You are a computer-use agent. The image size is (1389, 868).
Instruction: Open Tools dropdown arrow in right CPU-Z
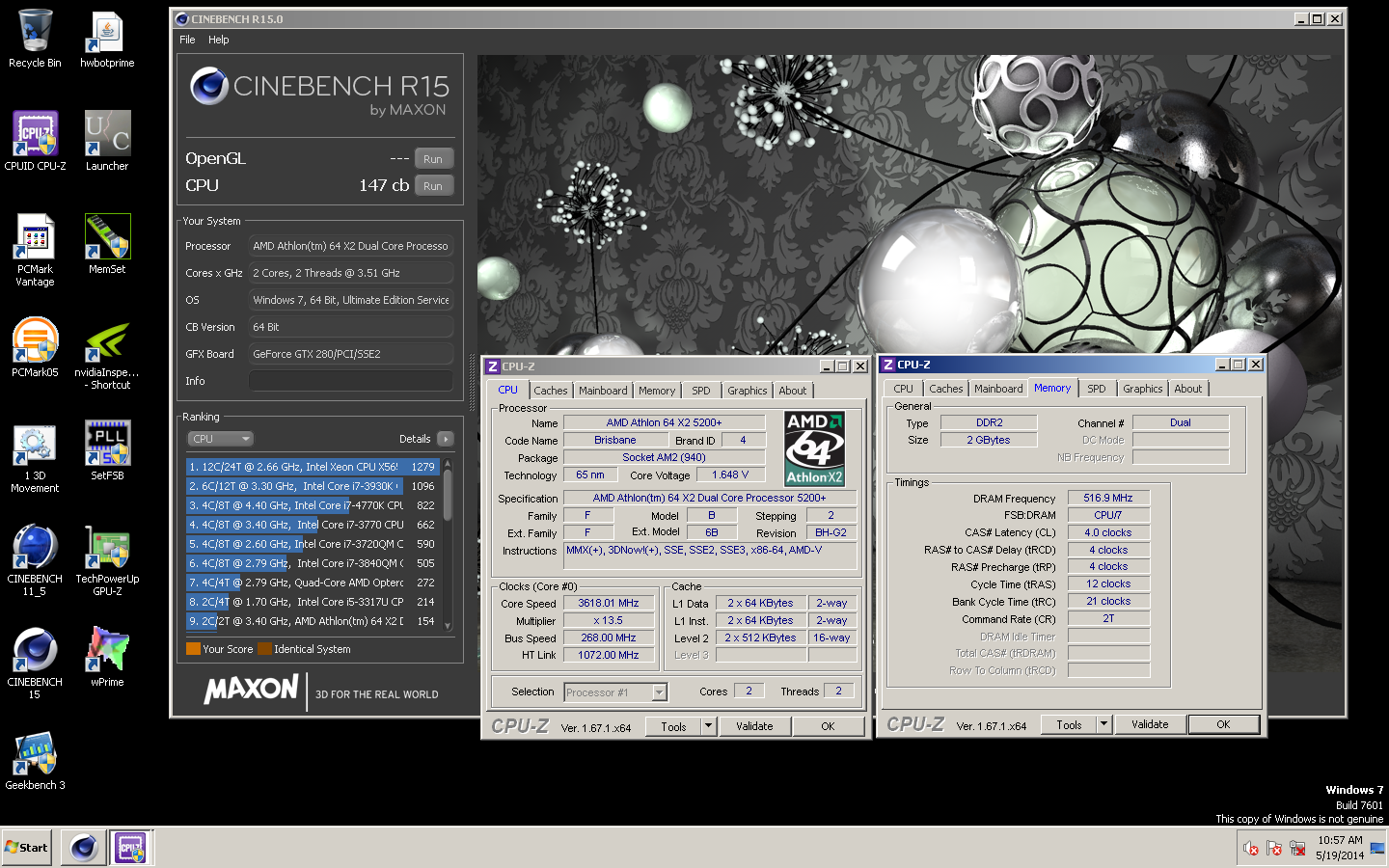[1103, 725]
